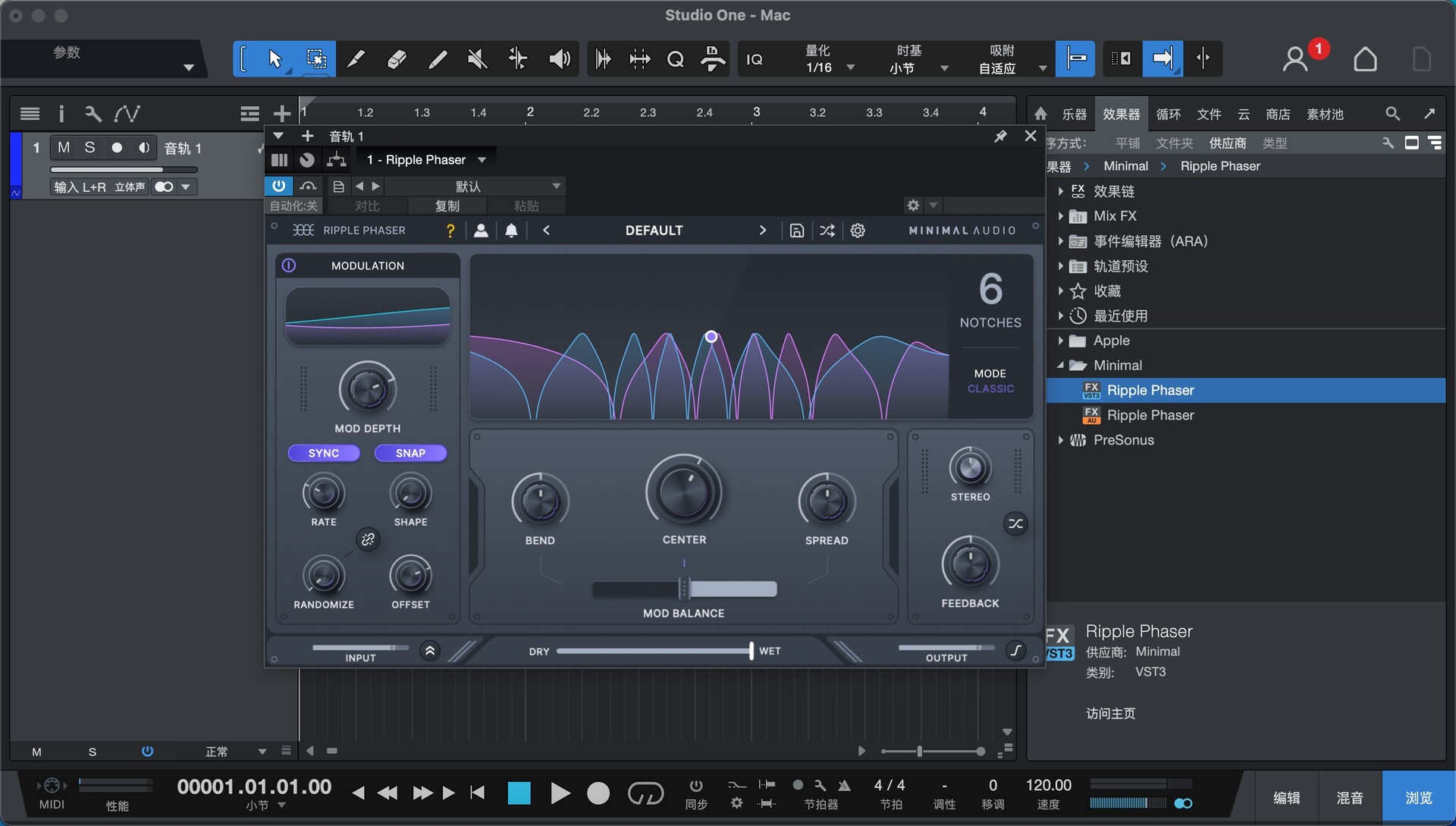1456x826 pixels.
Task: Sort browser by 类型
Action: tap(1274, 143)
